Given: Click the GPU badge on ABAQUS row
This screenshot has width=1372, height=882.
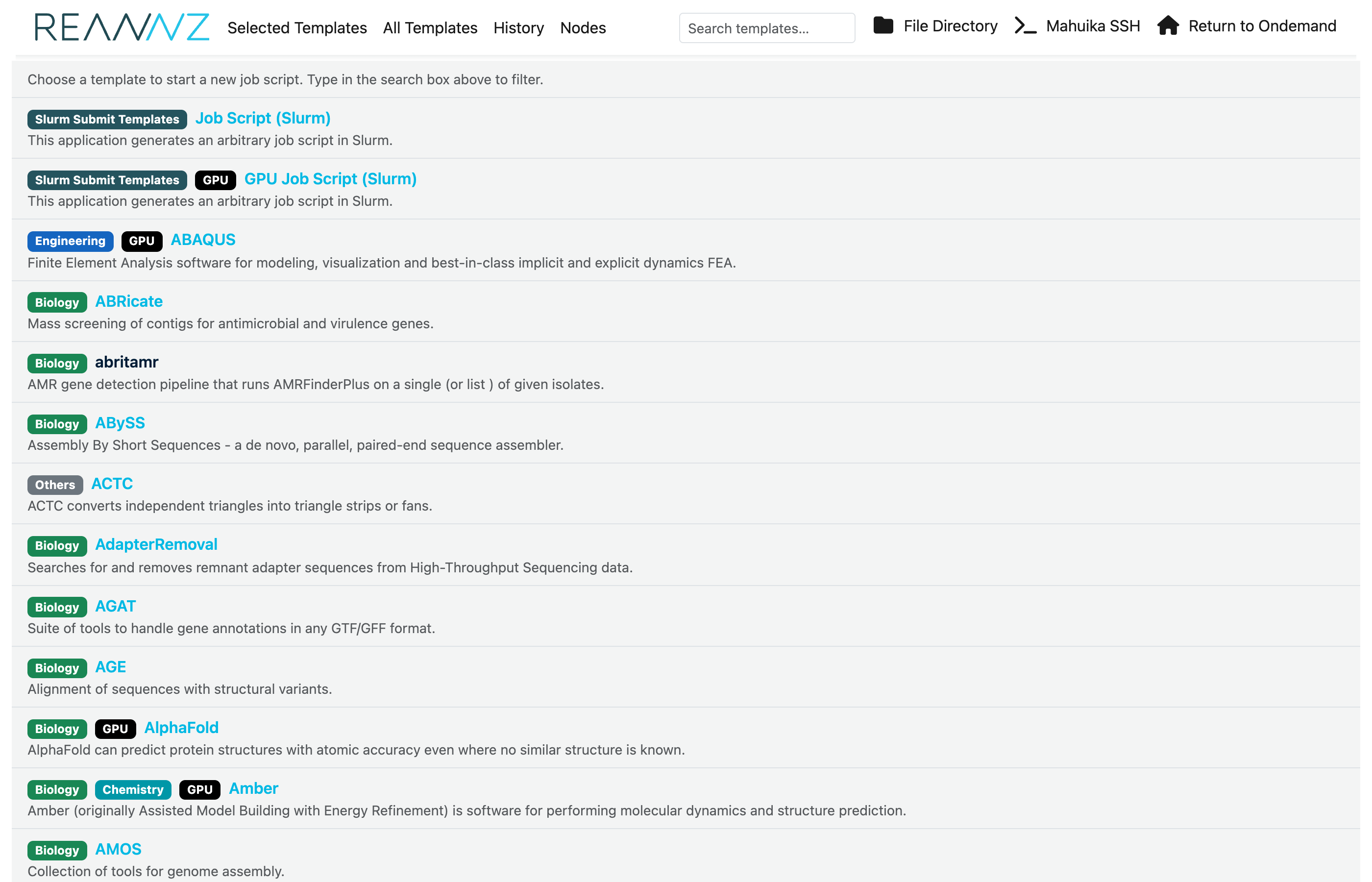Looking at the screenshot, I should pyautogui.click(x=142, y=241).
